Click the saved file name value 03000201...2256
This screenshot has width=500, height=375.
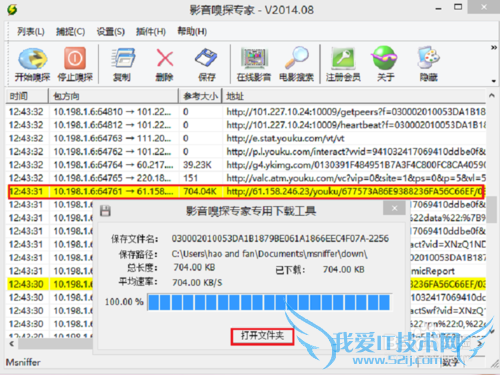tap(280, 239)
